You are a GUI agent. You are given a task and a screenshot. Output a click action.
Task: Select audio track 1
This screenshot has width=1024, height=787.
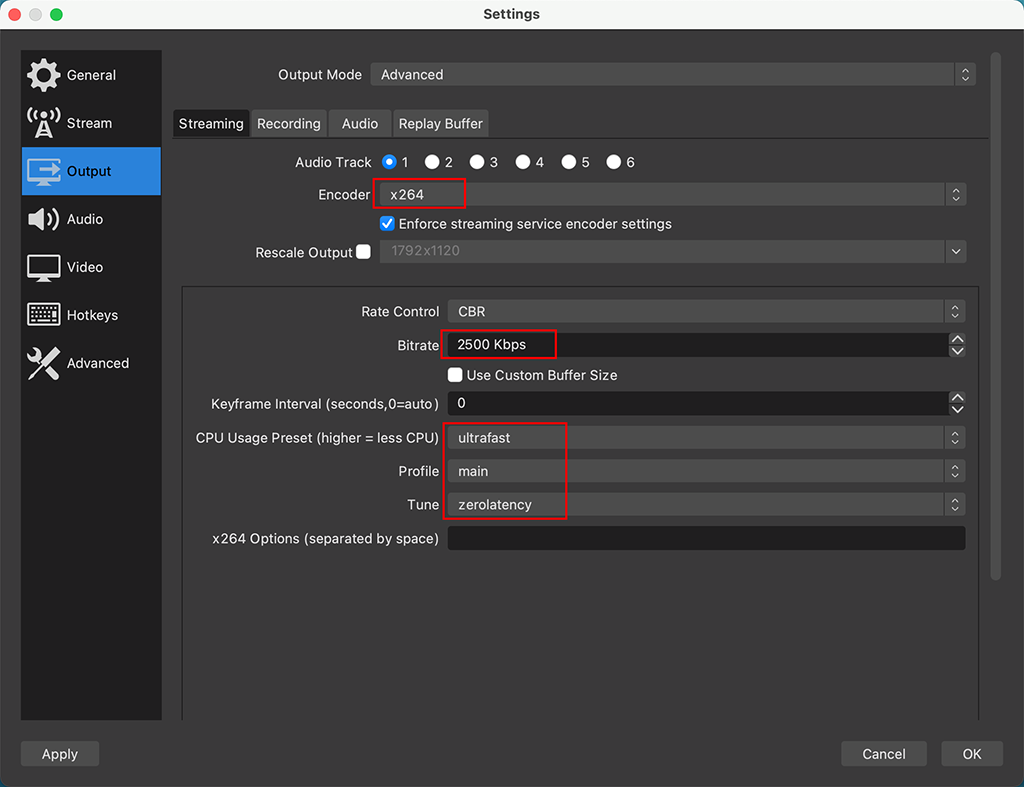click(x=389, y=162)
